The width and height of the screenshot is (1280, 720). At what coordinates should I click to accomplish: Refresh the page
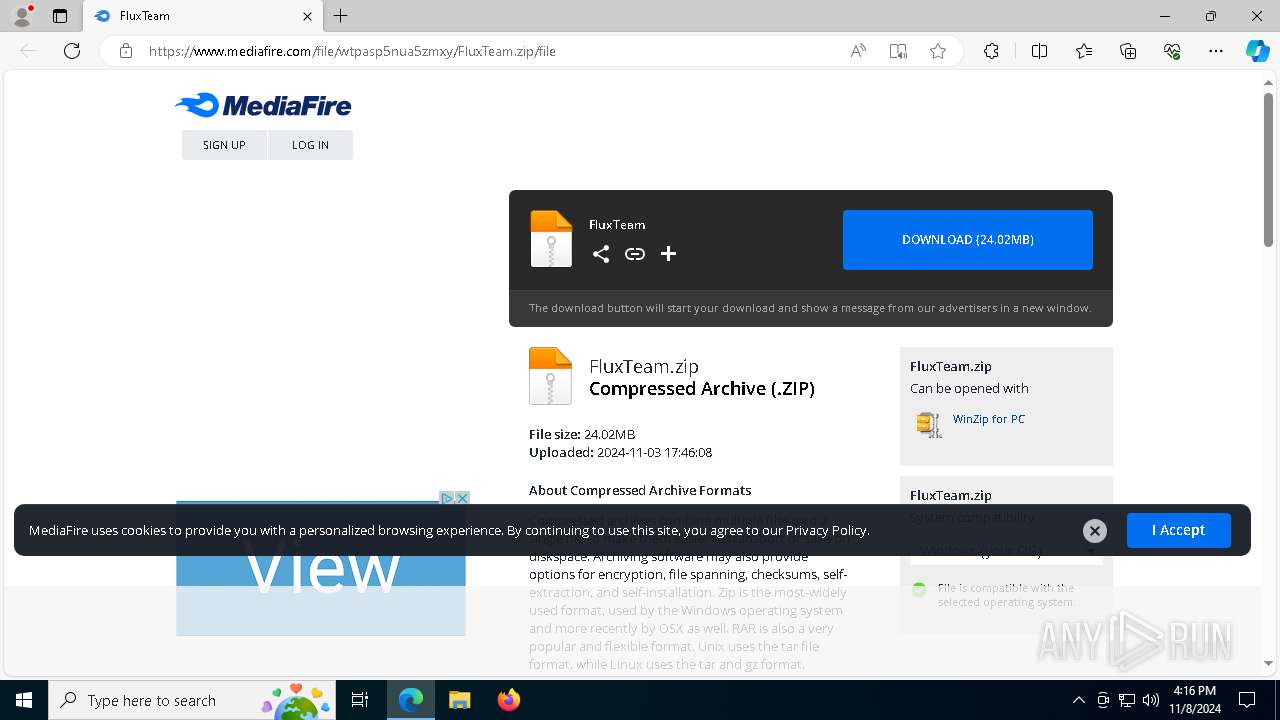(72, 51)
